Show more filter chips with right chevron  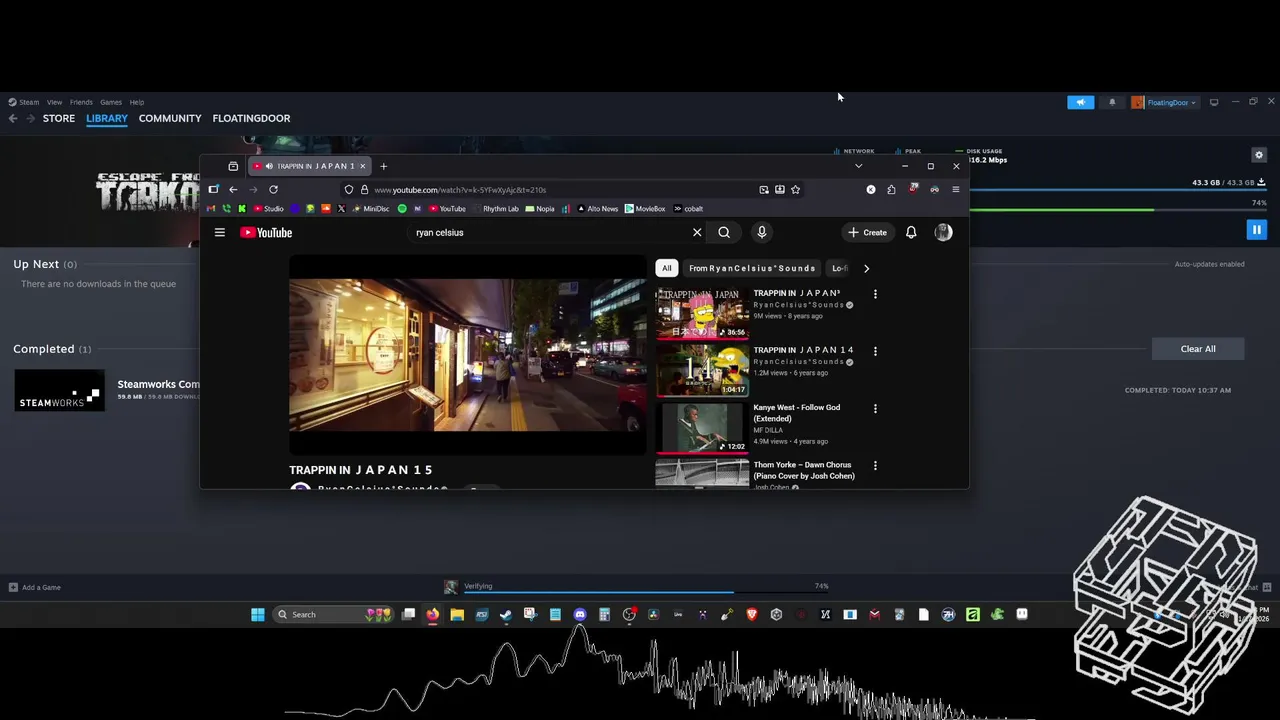pyautogui.click(x=866, y=268)
